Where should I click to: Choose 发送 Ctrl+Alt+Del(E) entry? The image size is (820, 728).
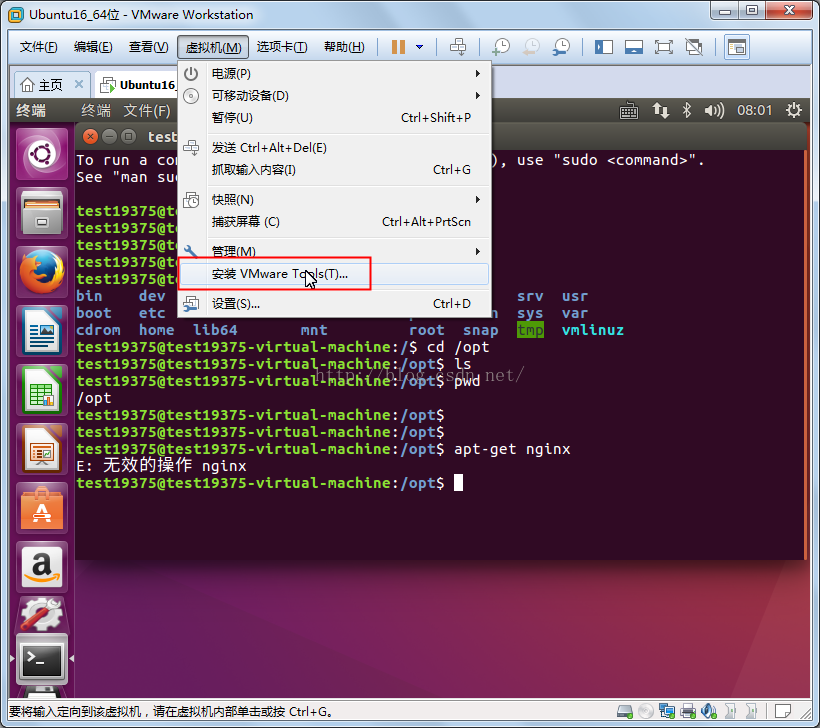334,148
